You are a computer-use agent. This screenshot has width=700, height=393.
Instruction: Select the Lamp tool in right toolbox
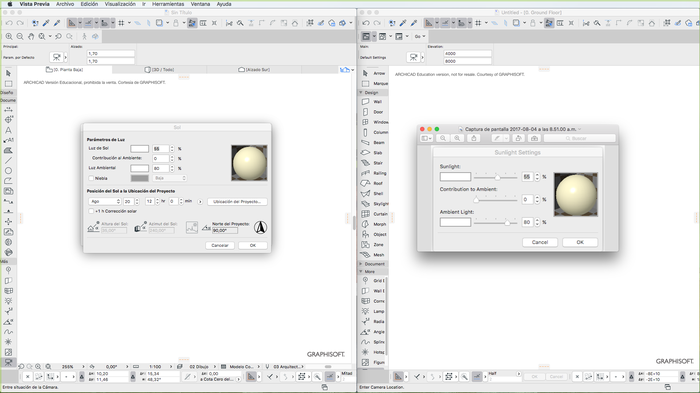[x=373, y=311]
